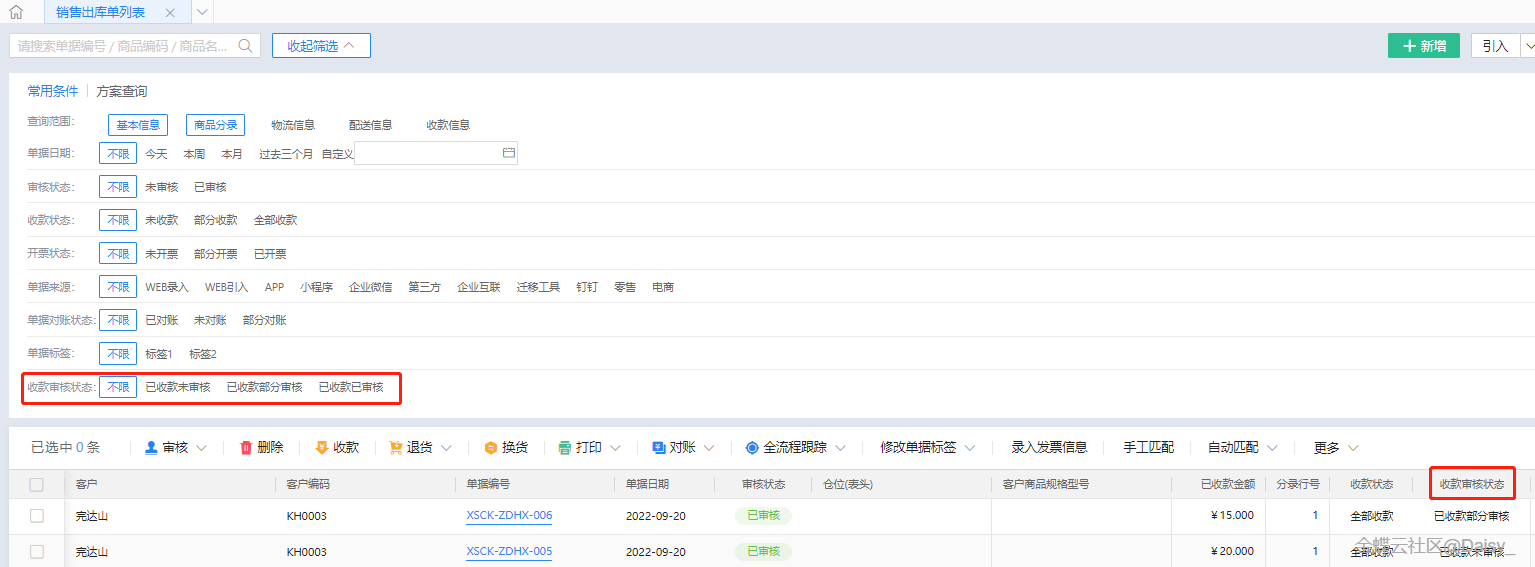Expand the 退货 dropdown arrow
Image resolution: width=1535 pixels, height=567 pixels.
446,448
